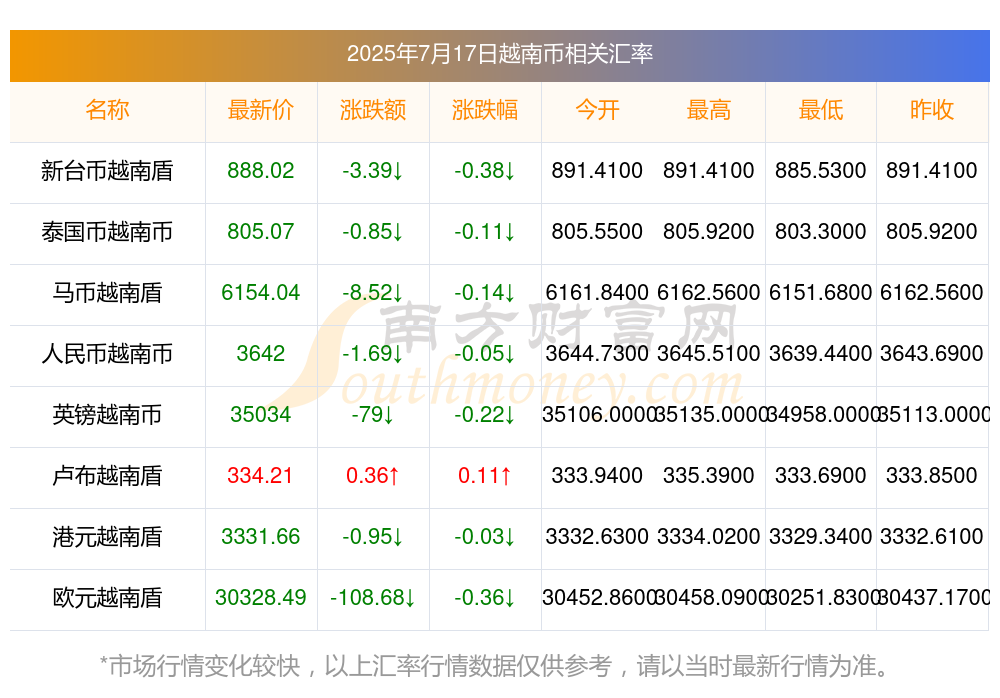Image resolution: width=1000 pixels, height=698 pixels.
Task: Click change amount -0.95↓
Action: pos(373,536)
